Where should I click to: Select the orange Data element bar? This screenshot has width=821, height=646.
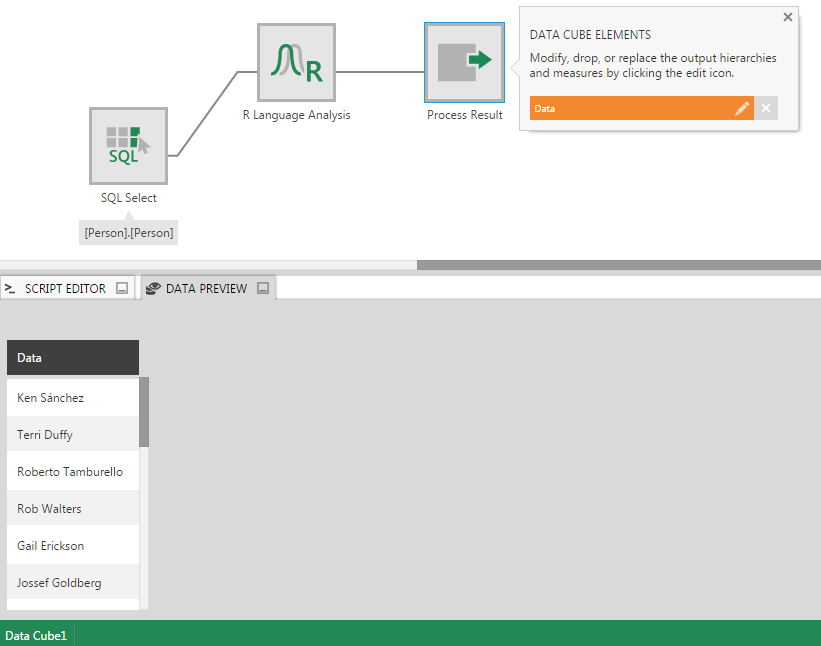click(x=630, y=108)
